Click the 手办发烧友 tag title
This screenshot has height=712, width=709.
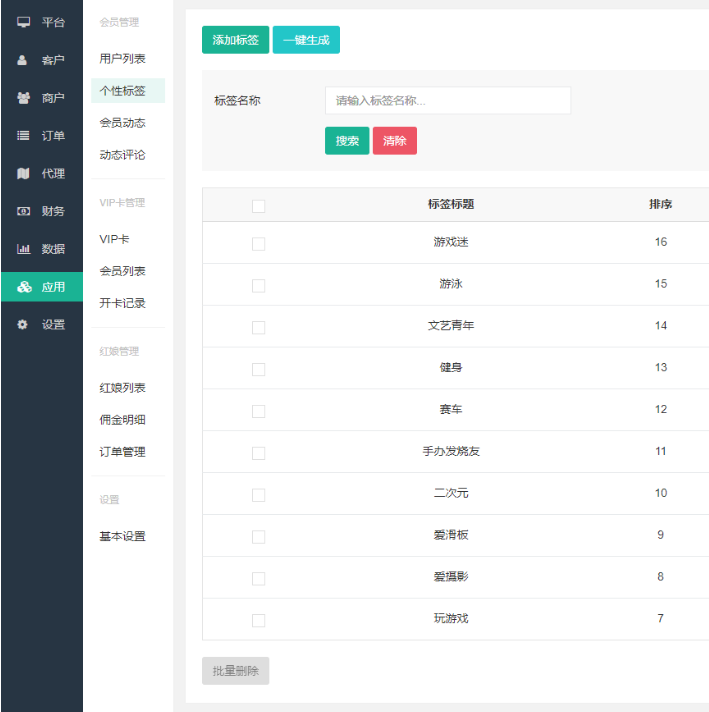coord(451,451)
